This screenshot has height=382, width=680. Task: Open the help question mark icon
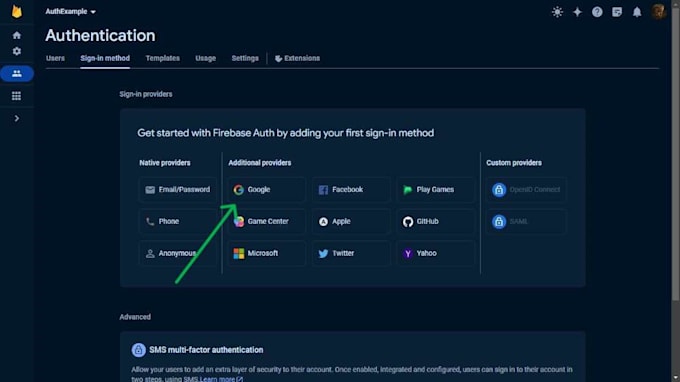click(597, 12)
